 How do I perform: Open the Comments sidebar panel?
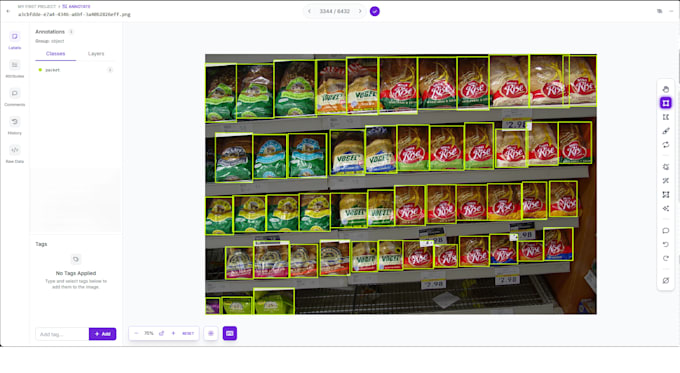click(x=15, y=97)
